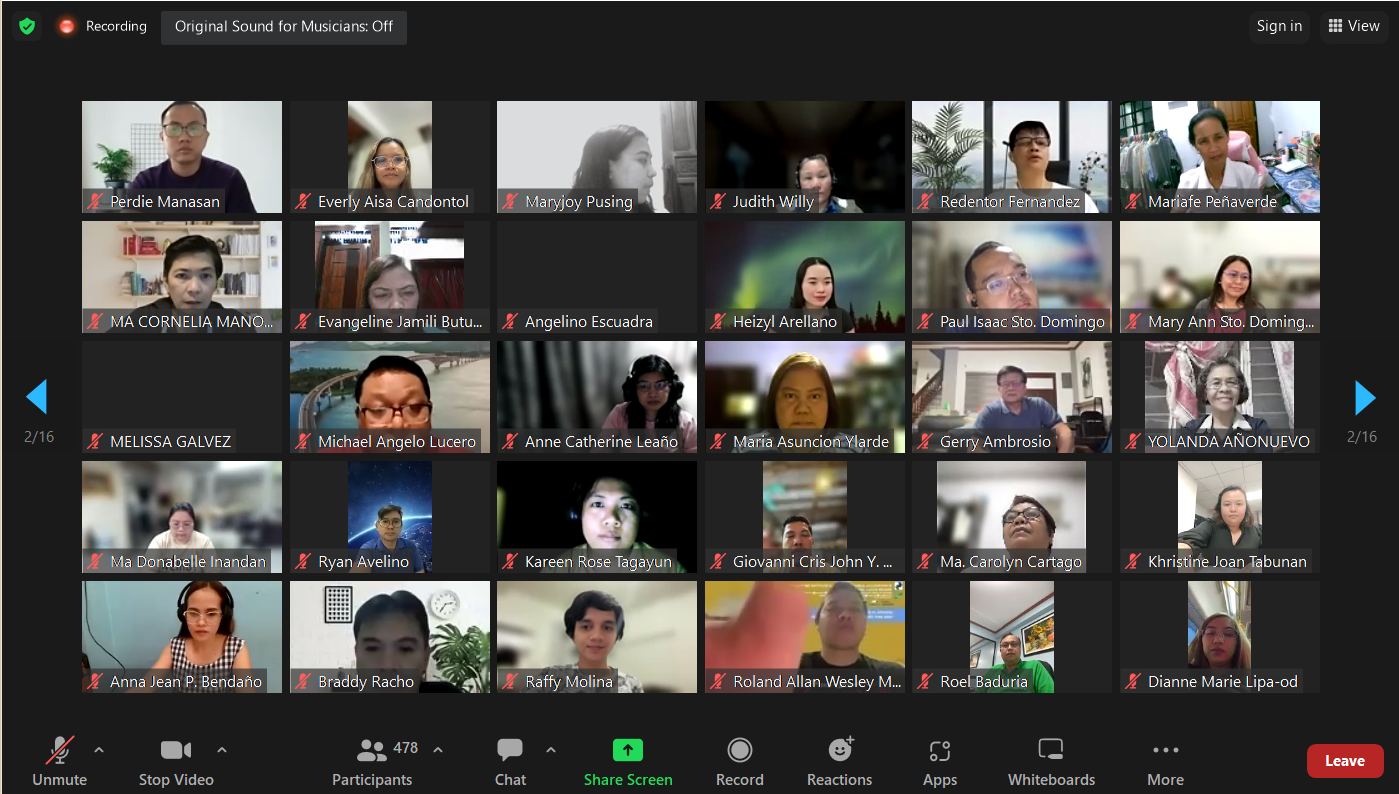Toggle Original Sound for Musicians
Screen dimensions: 1399x794
[x=284, y=27]
